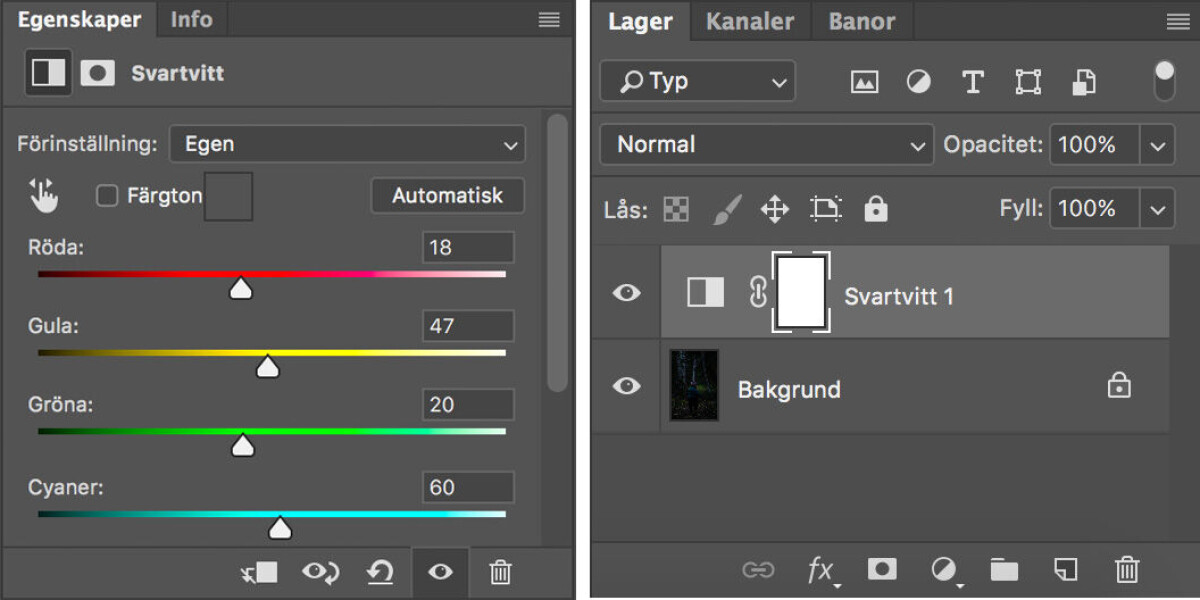
Task: Open the Opacitet slider dropdown arrow
Action: point(1158,145)
